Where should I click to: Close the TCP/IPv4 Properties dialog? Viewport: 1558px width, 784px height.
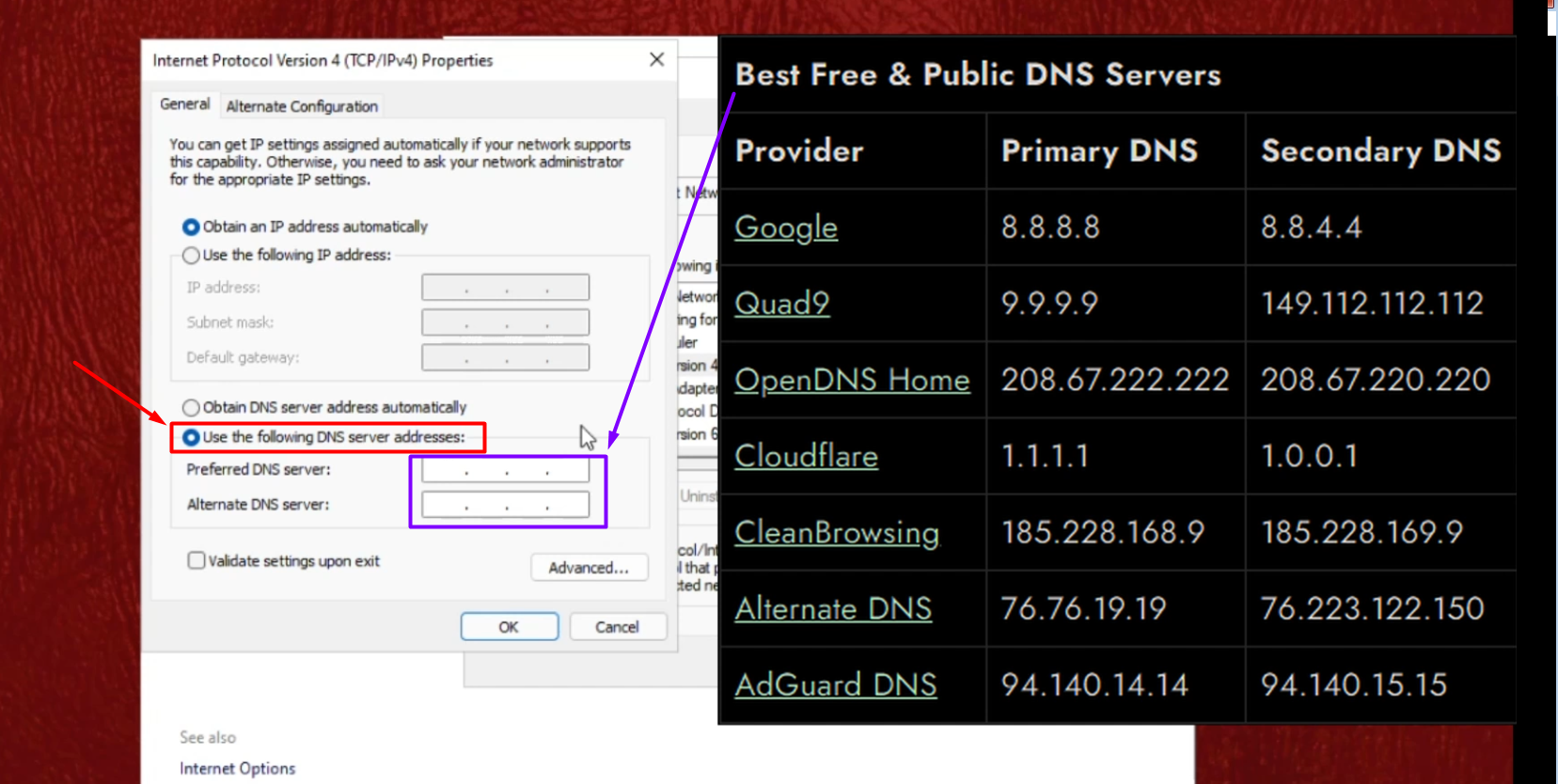tap(656, 59)
